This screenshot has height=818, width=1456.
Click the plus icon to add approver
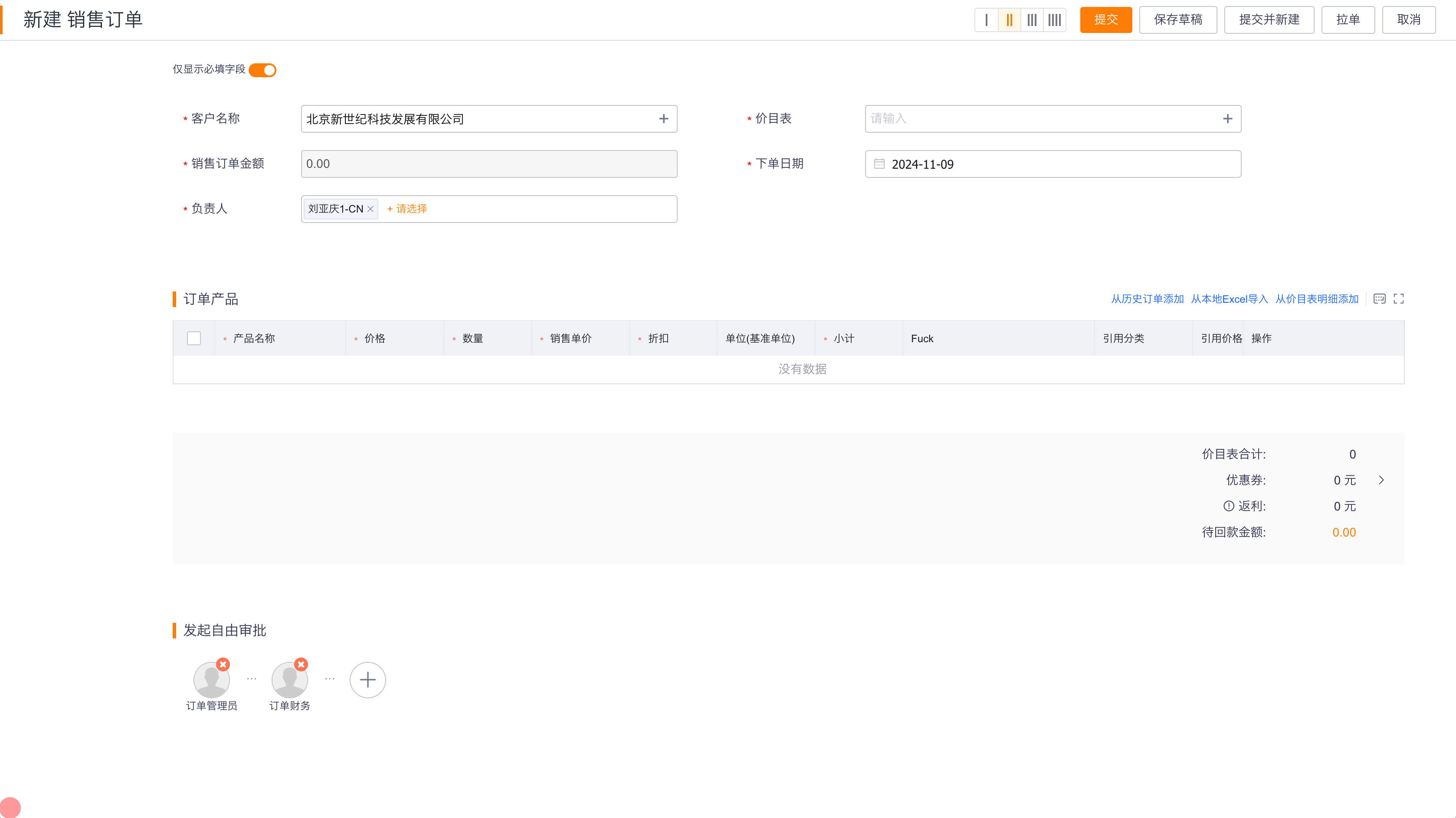point(367,680)
